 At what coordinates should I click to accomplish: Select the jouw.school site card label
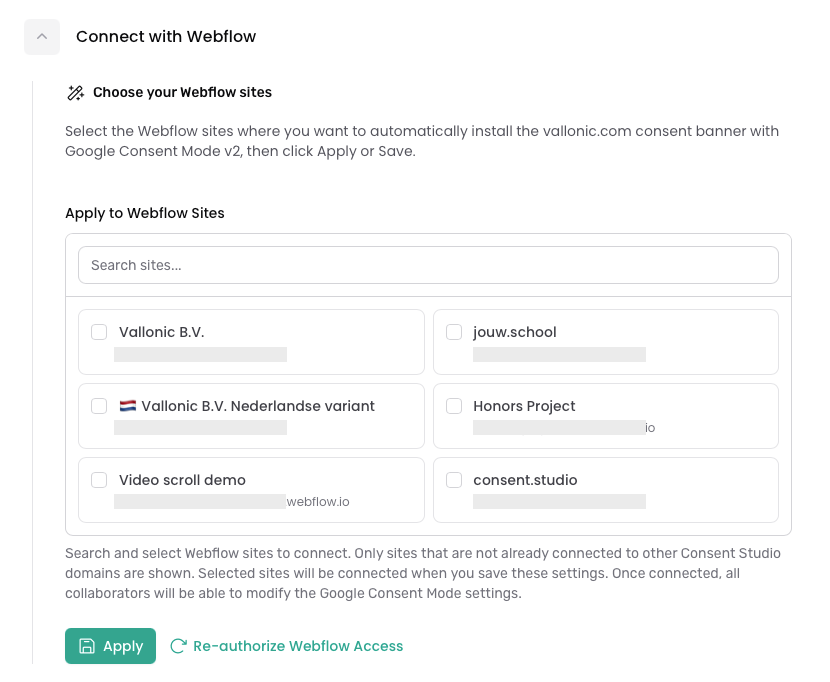tap(515, 332)
